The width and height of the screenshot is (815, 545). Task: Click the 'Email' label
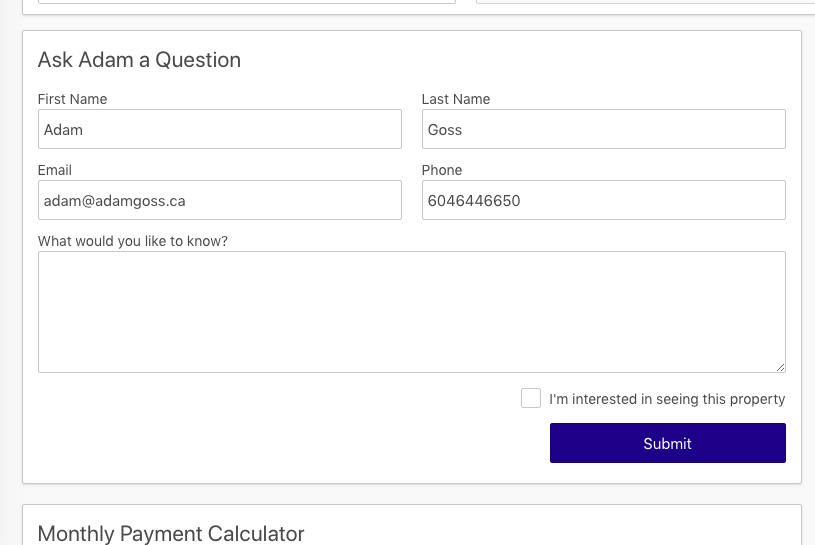(x=55, y=170)
